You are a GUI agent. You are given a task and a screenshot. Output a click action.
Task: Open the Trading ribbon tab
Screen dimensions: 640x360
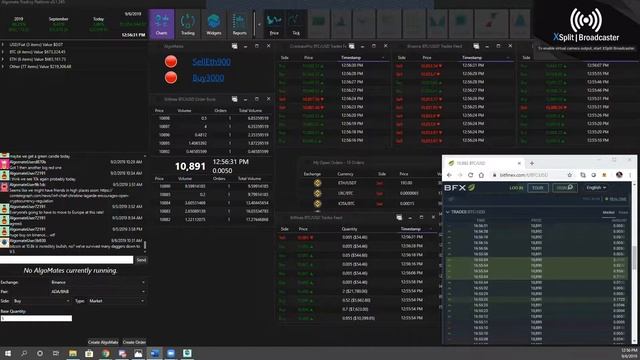[x=188, y=24]
